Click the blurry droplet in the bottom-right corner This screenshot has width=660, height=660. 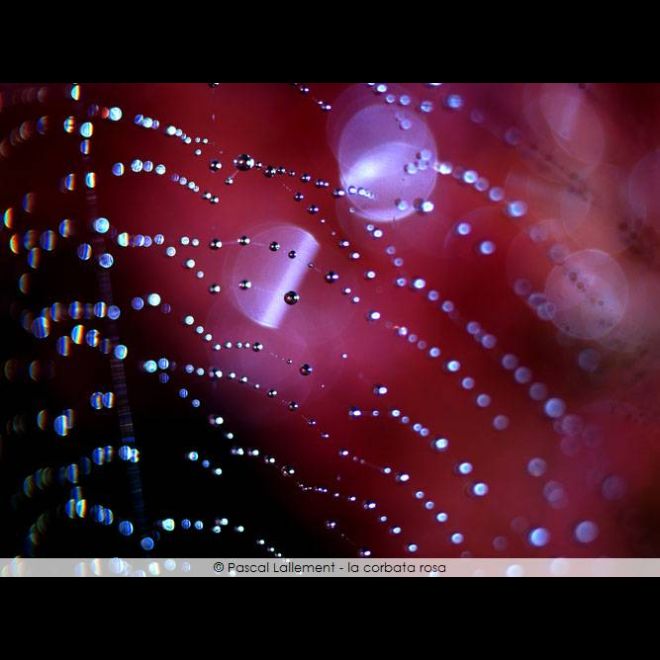[x=586, y=531]
